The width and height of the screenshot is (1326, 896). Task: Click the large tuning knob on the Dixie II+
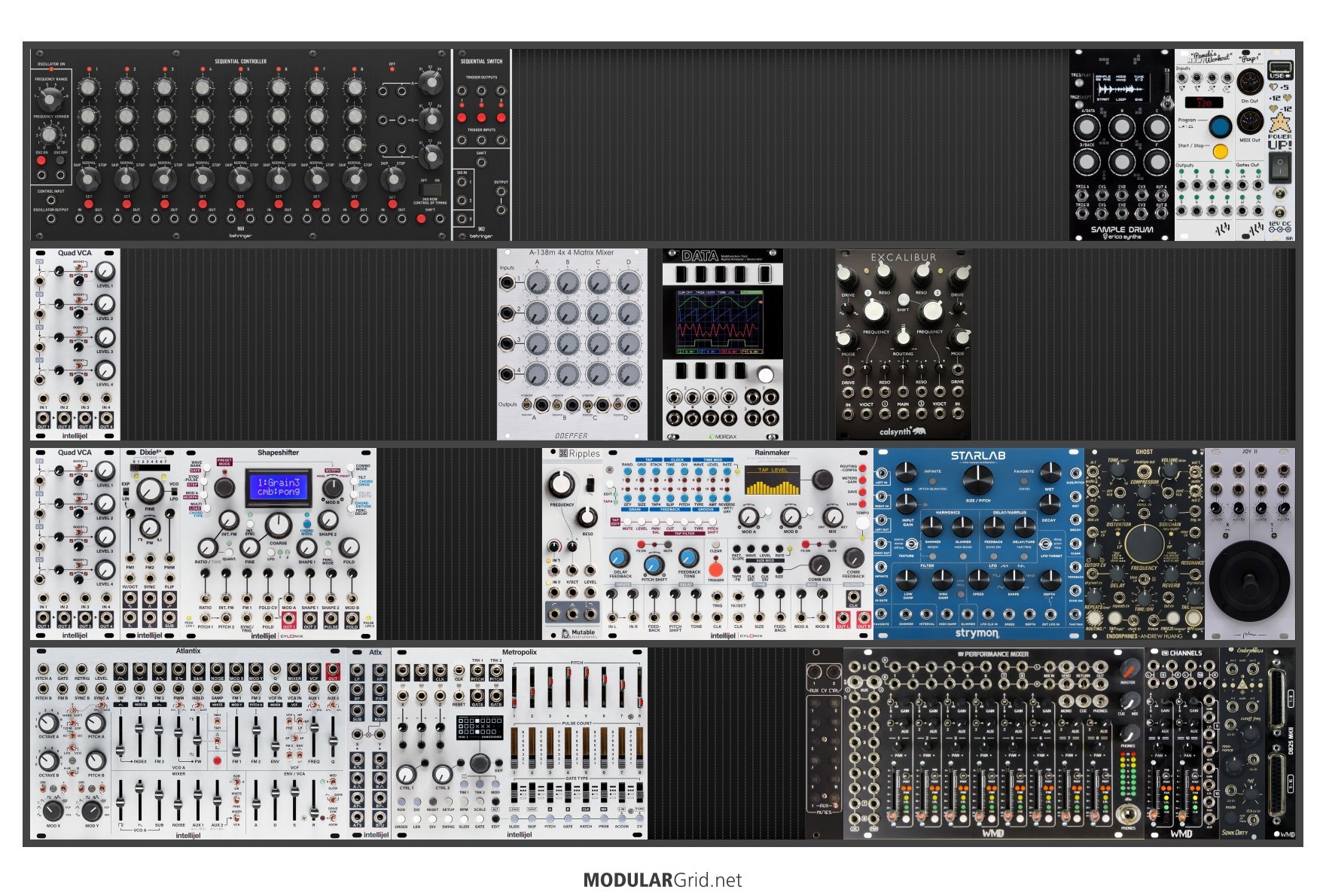point(150,490)
